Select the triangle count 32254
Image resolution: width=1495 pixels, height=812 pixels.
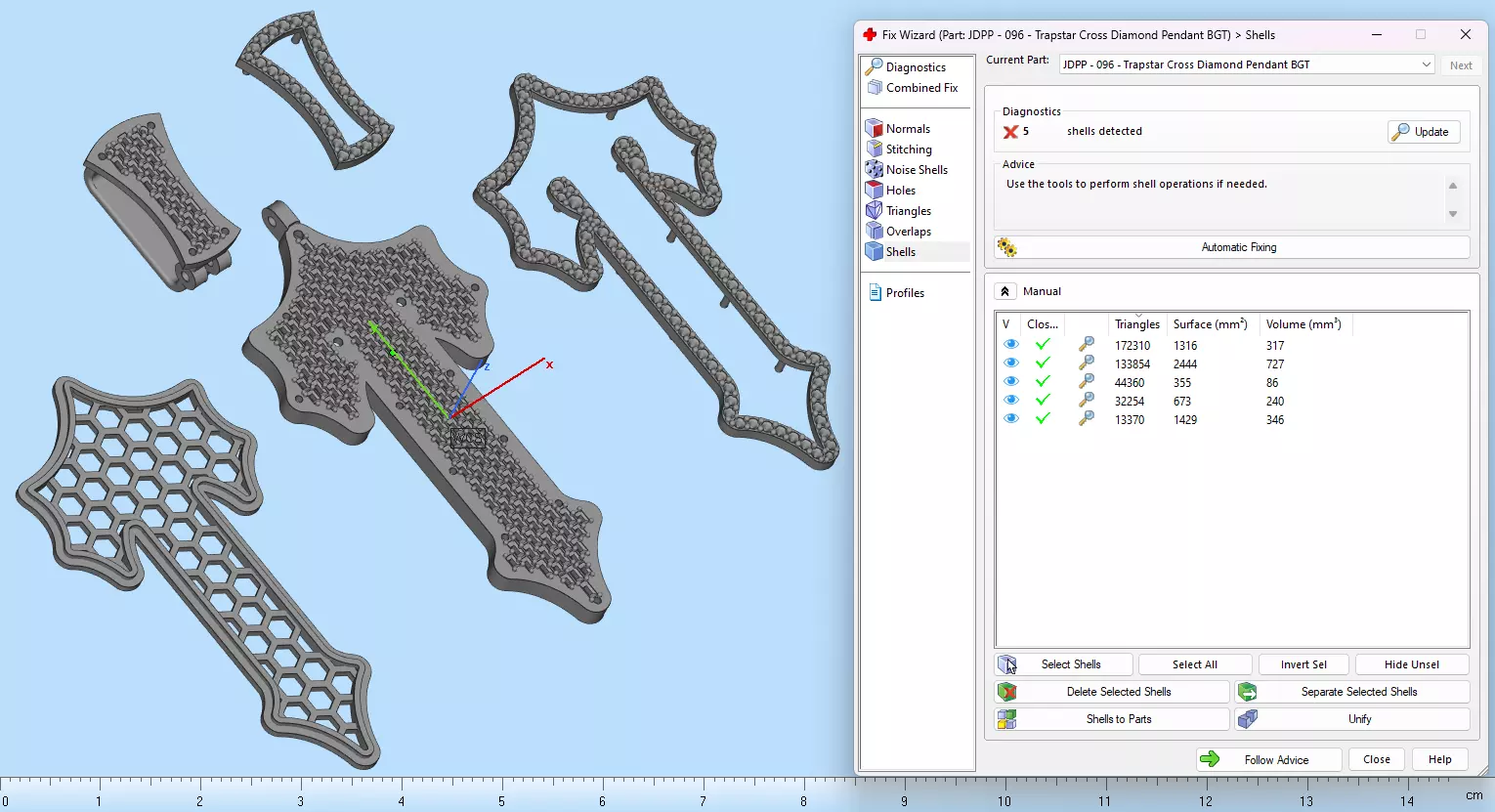click(1130, 402)
